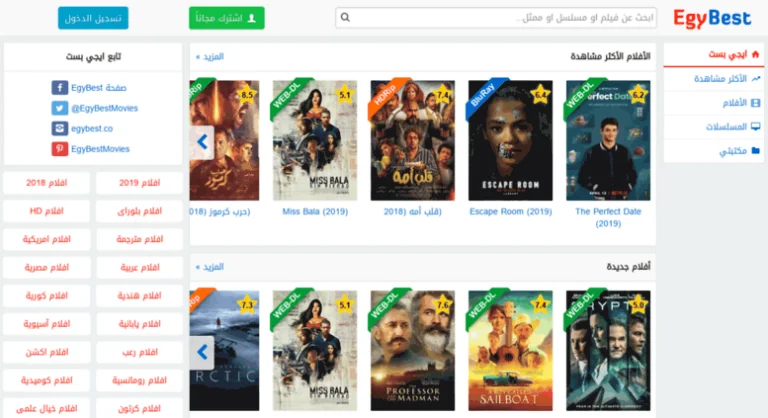The height and width of the screenshot is (418, 768).
Task: Open the الأفلام sidebar menu item
Action: [x=713, y=102]
